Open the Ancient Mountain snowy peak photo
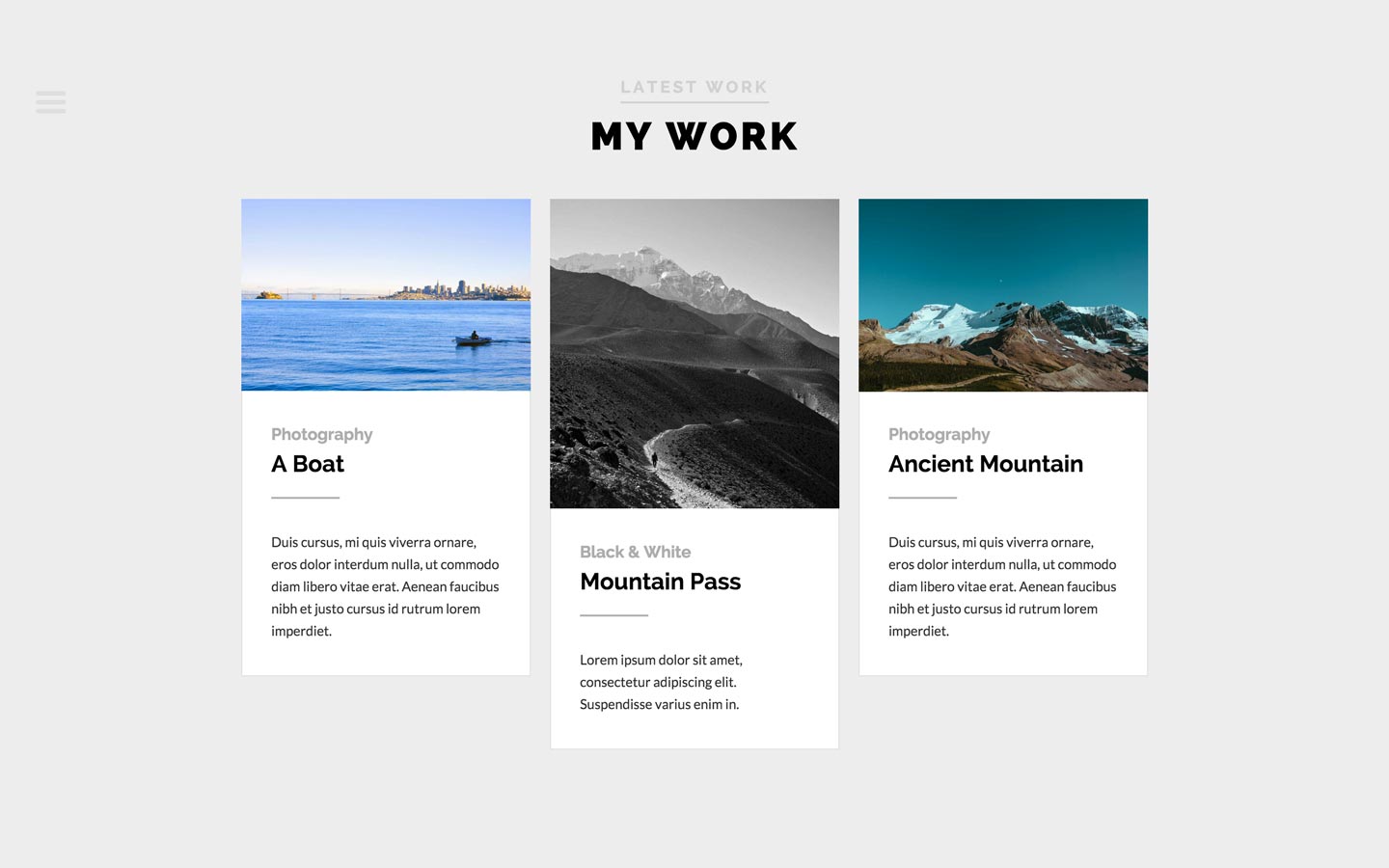Viewport: 1389px width, 868px height. tap(1003, 295)
